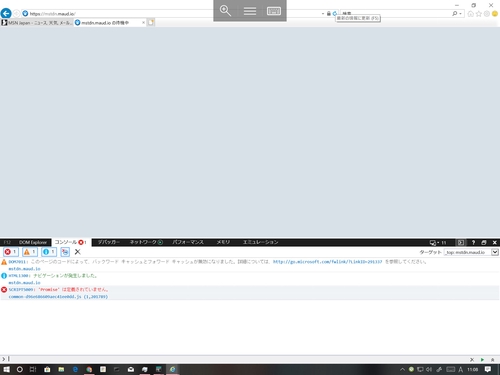Focus the browser search box

(x=395, y=14)
